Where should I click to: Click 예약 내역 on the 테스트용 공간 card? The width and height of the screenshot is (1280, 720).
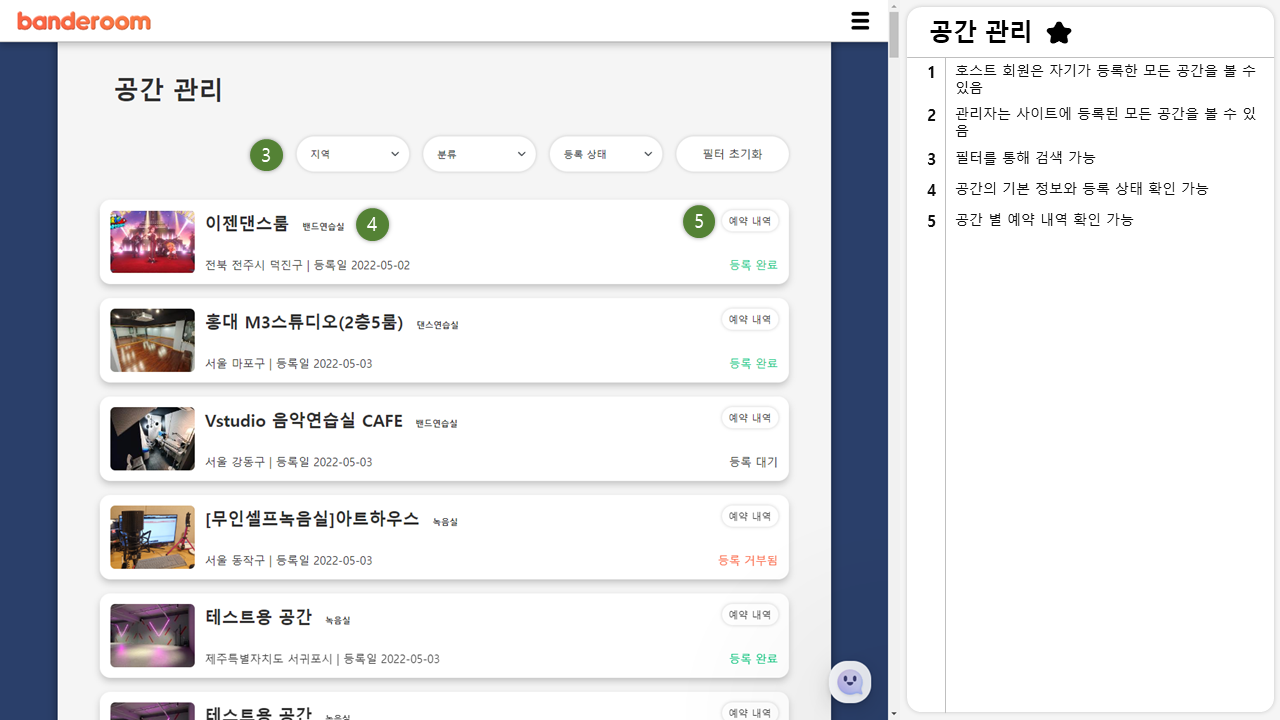750,614
